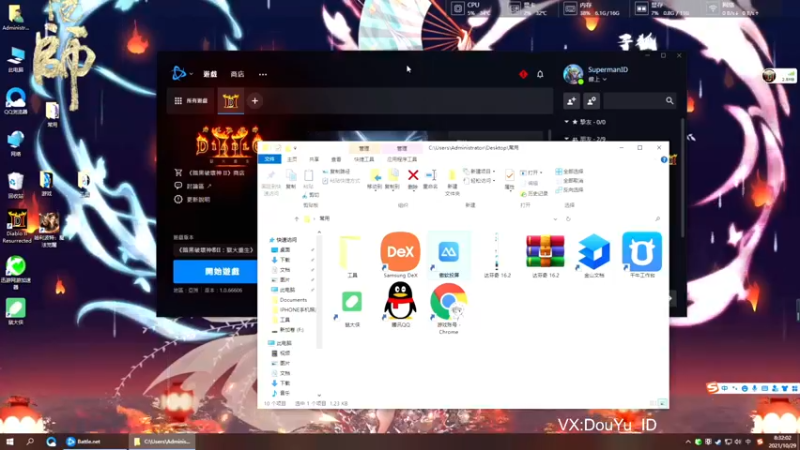
Task: Select the Diablo II game tab icon
Action: tap(231, 101)
